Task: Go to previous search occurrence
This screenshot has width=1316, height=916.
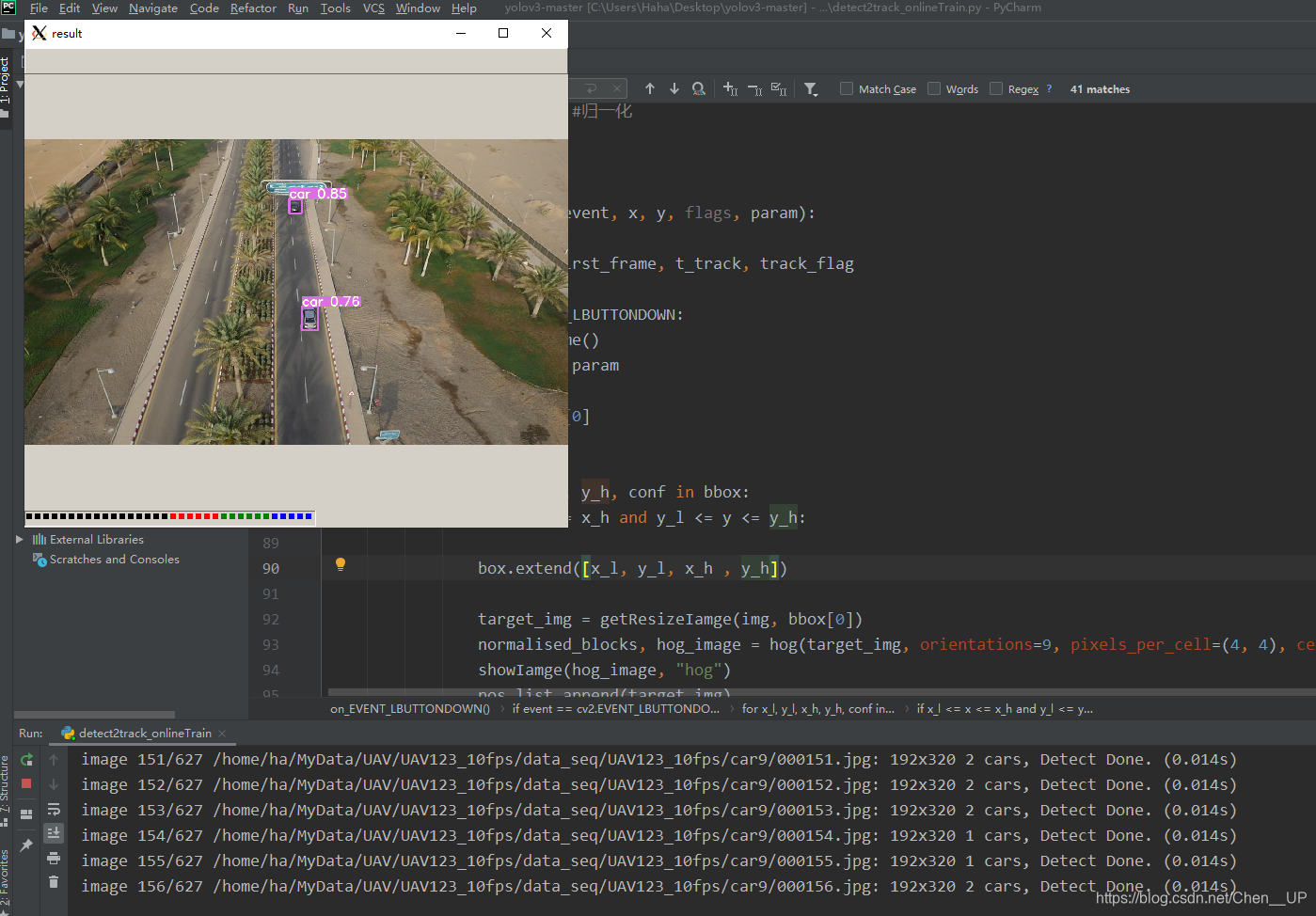Action: tap(650, 88)
